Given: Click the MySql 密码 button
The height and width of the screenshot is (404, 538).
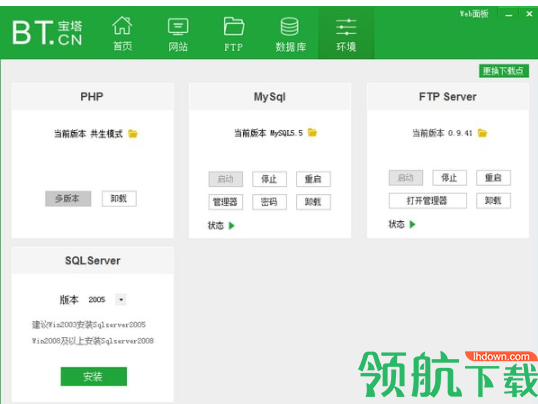Looking at the screenshot, I should 269,202.
